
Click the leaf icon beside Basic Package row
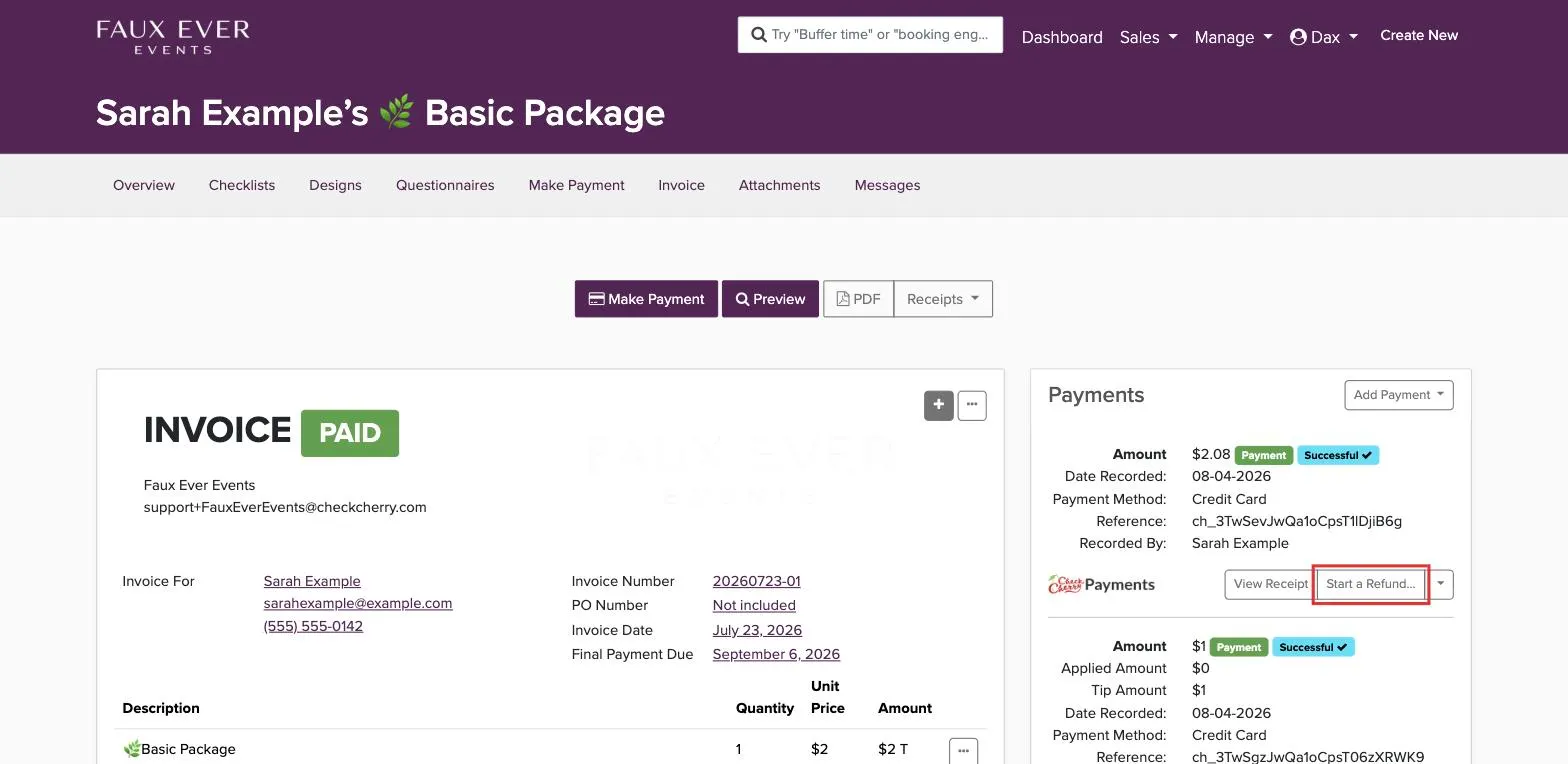click(x=131, y=749)
